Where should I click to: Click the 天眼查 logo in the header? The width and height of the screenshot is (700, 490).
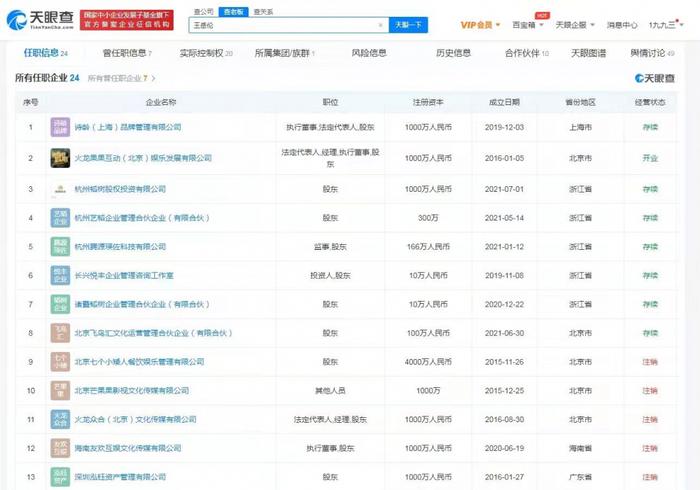click(x=40, y=20)
